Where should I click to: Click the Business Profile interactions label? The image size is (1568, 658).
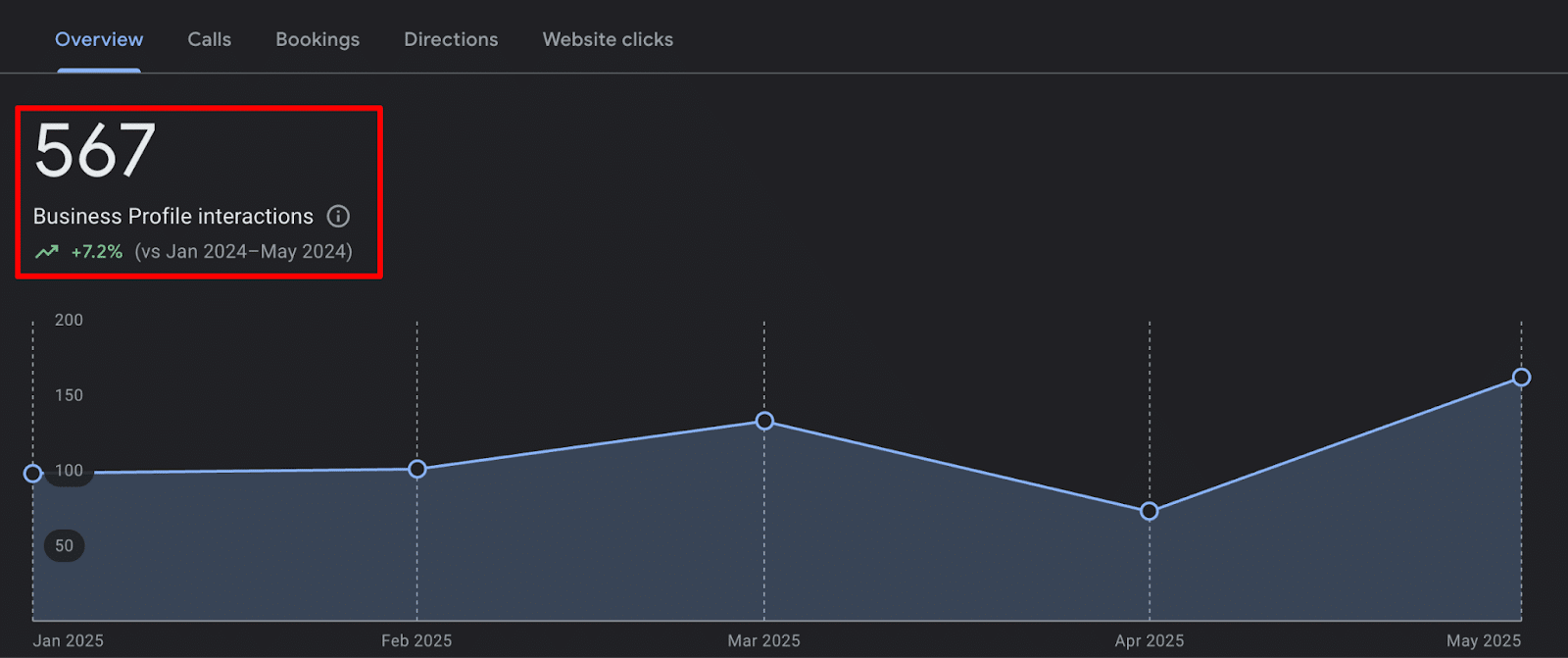pyautogui.click(x=173, y=216)
